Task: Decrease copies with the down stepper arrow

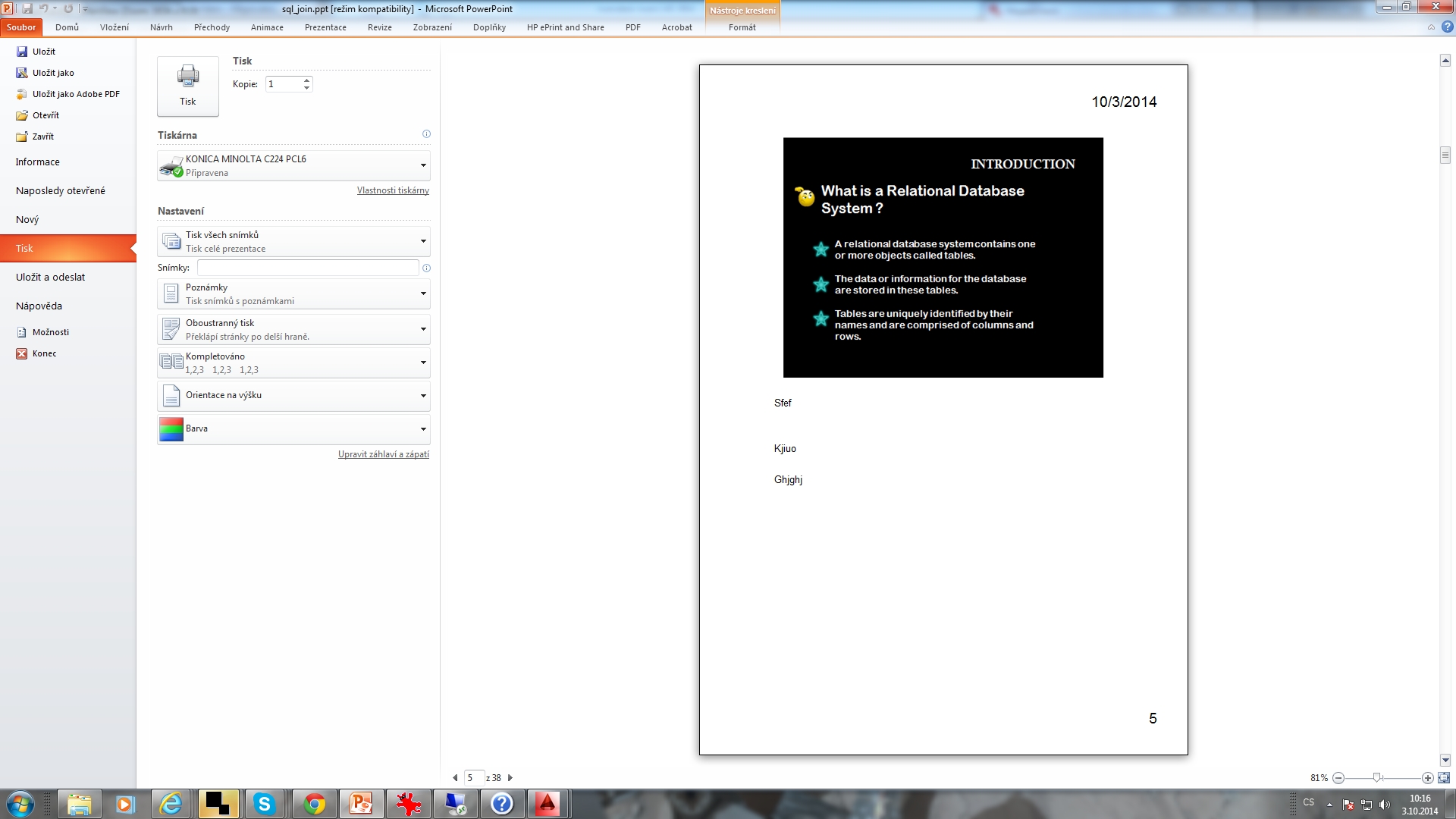Action: pos(307,88)
